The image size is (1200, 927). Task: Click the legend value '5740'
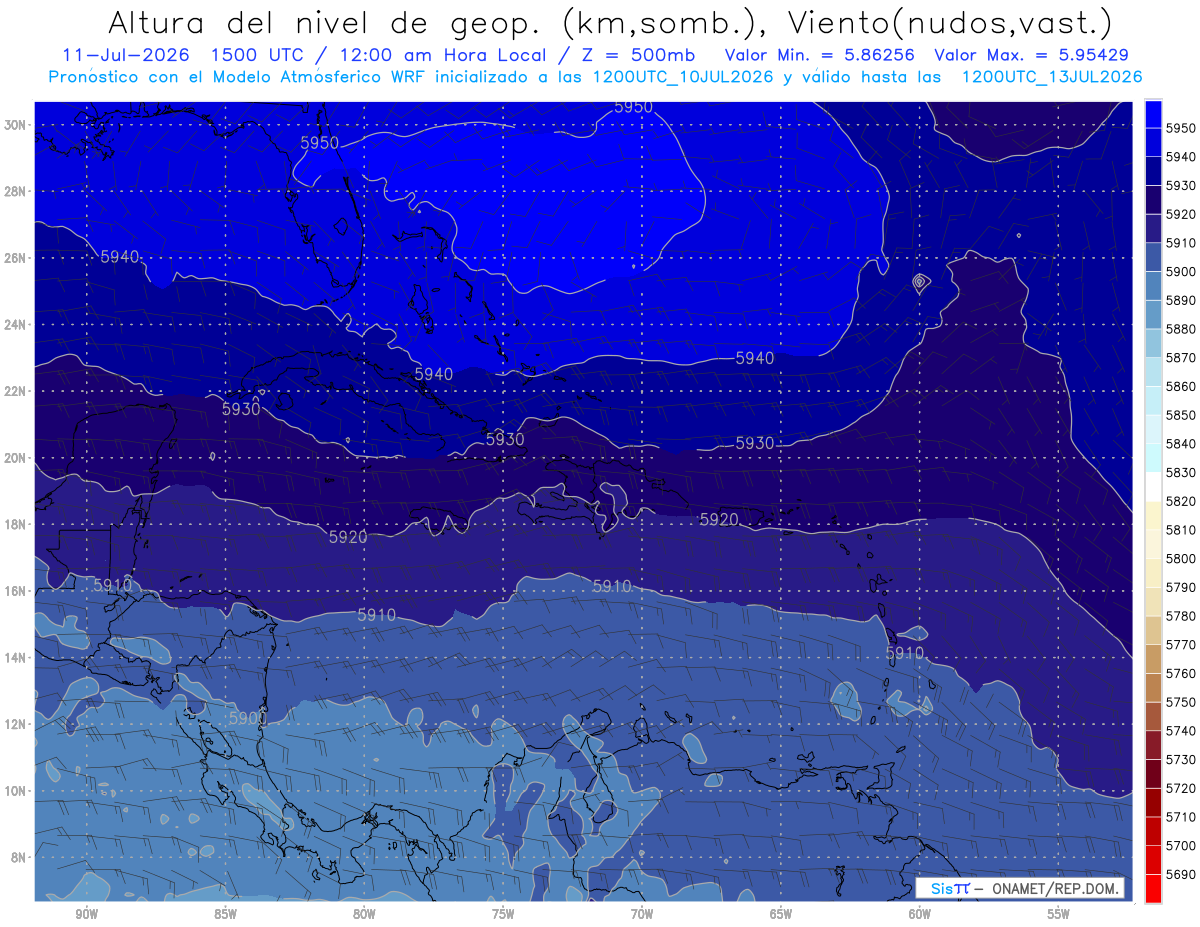click(x=1180, y=731)
